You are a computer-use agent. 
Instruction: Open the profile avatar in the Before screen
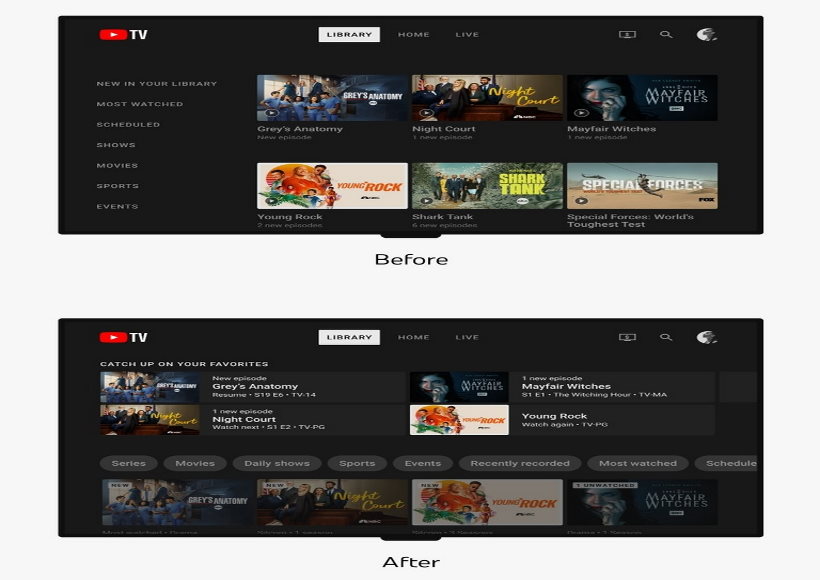point(706,35)
